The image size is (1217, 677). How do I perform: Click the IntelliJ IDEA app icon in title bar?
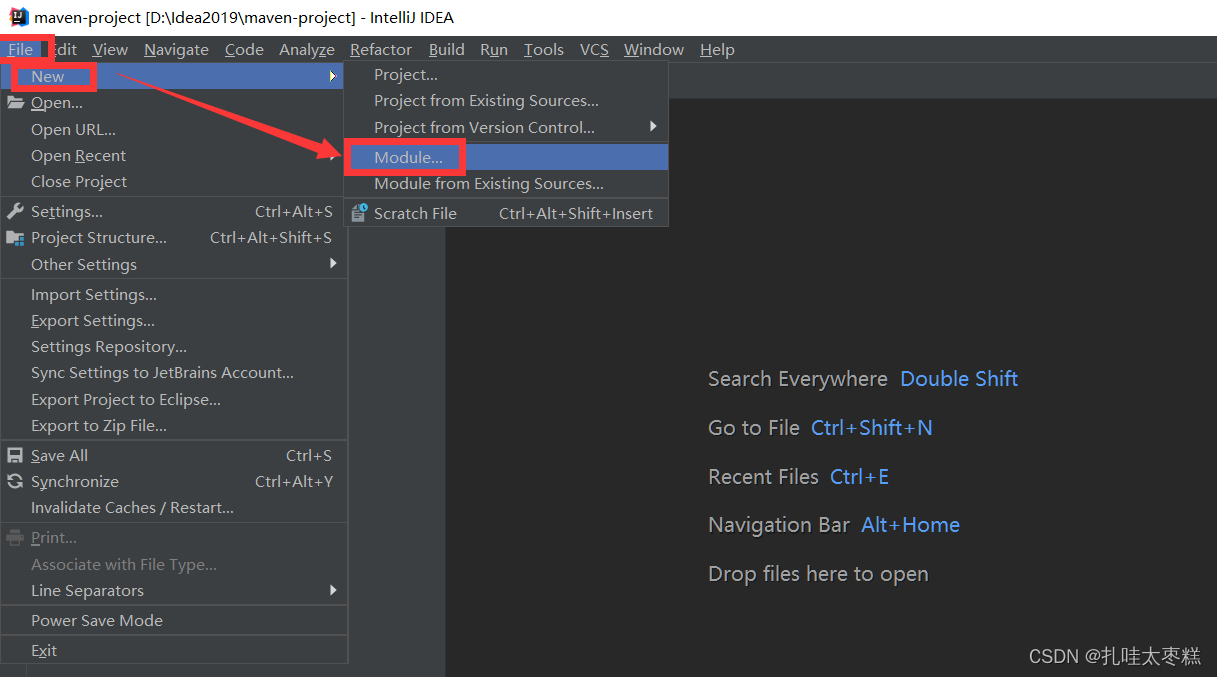[19, 17]
